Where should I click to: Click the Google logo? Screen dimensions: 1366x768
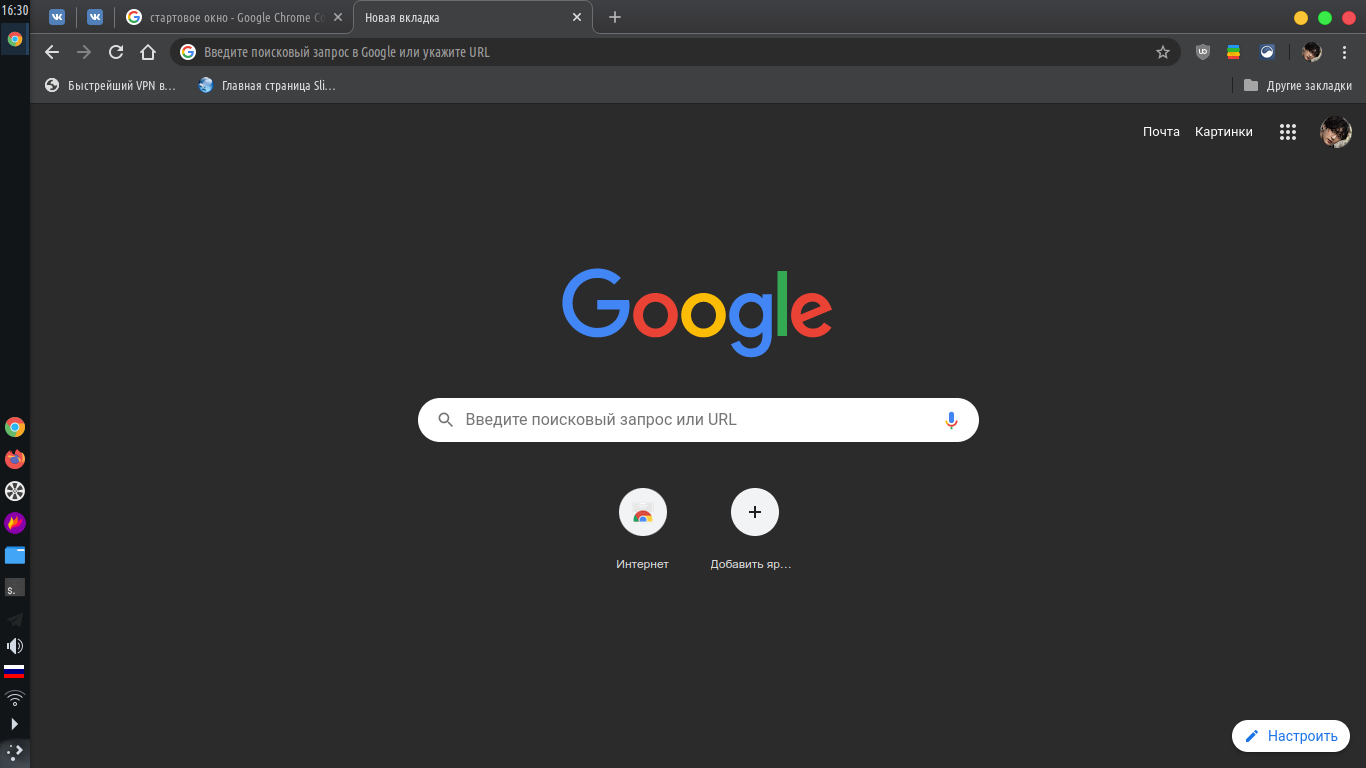click(x=697, y=312)
